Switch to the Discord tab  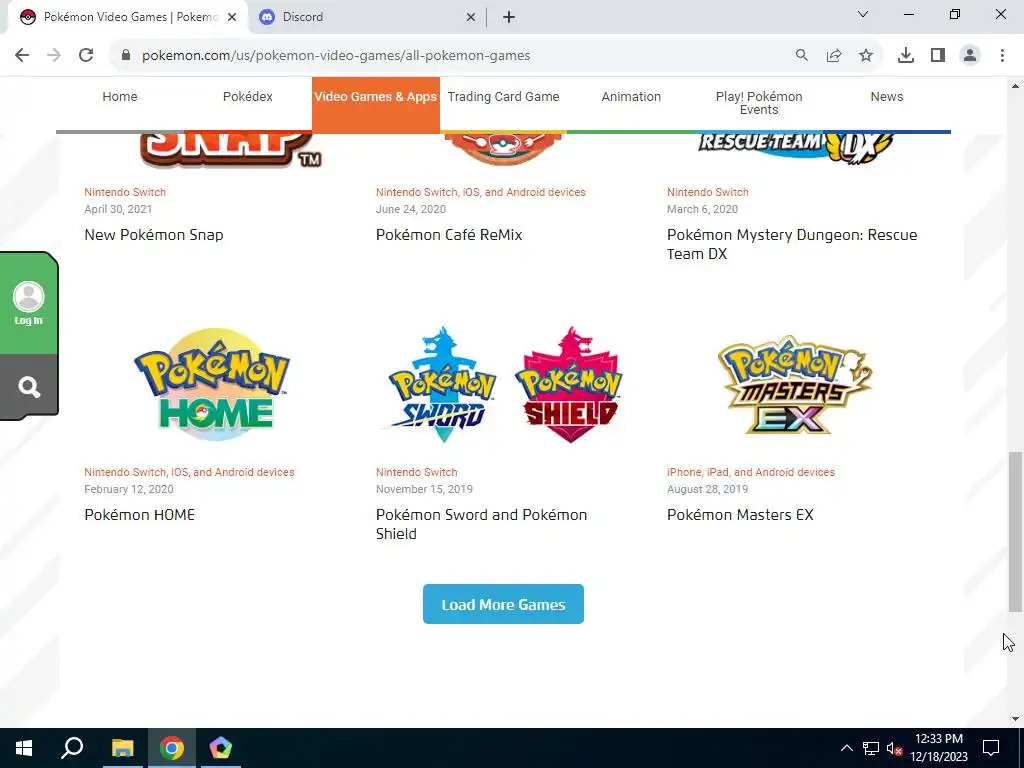[x=367, y=17]
